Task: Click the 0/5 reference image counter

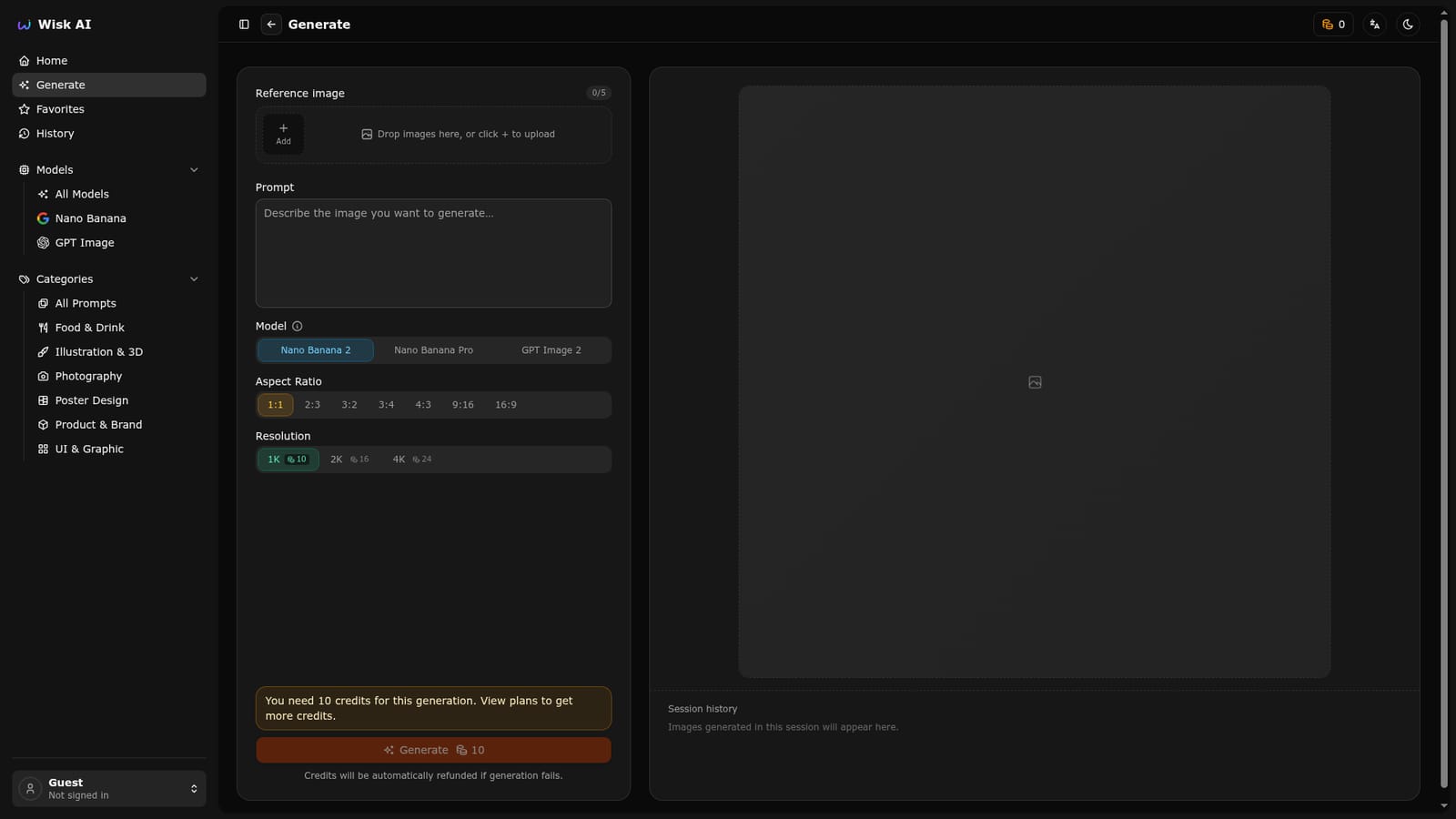Action: click(x=598, y=93)
